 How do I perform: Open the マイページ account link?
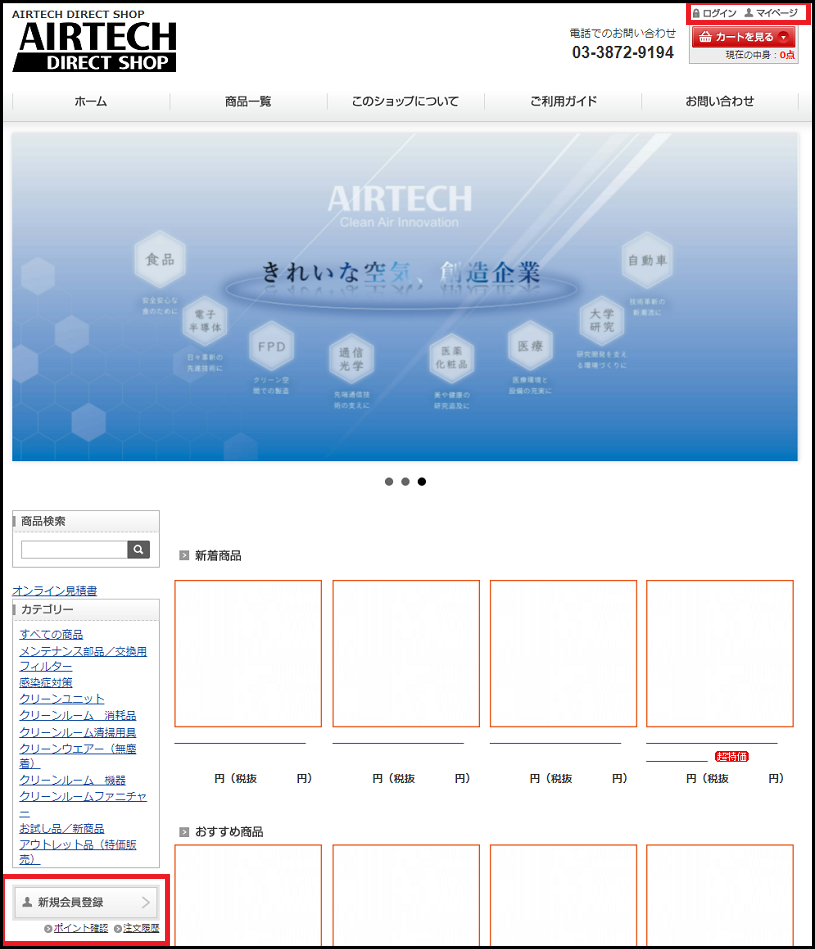[x=771, y=13]
